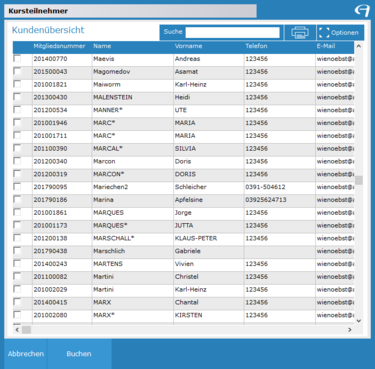Select the checkbox for member 201790095

[17, 187]
